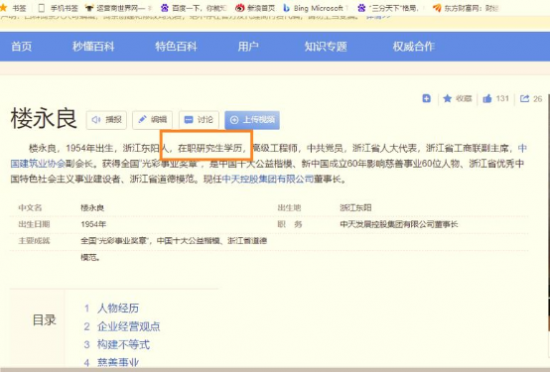Click the 编辑 edit button with pencil
The height and width of the screenshot is (373, 550).
[x=152, y=120]
